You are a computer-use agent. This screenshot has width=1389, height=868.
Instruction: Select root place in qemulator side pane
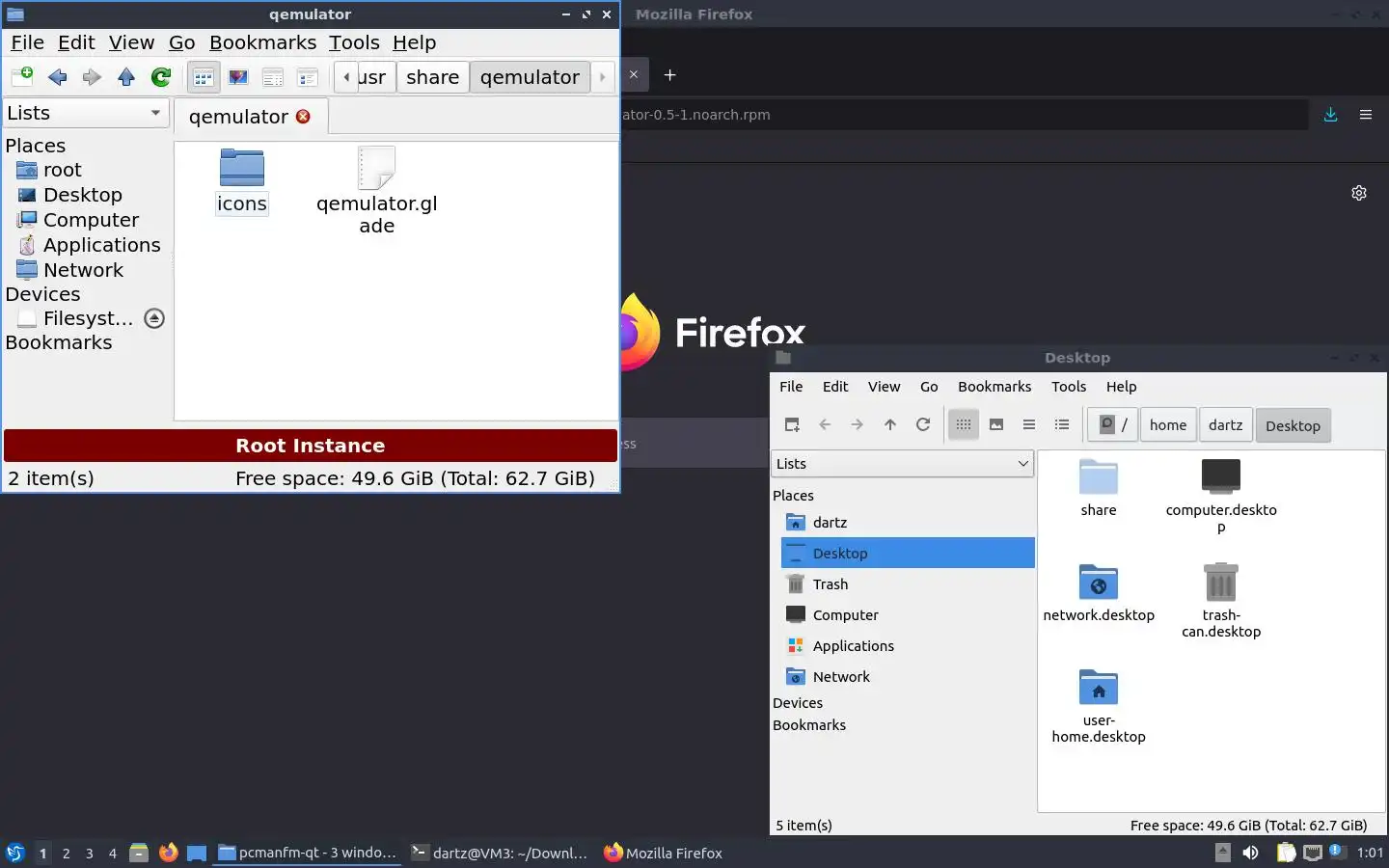62,170
